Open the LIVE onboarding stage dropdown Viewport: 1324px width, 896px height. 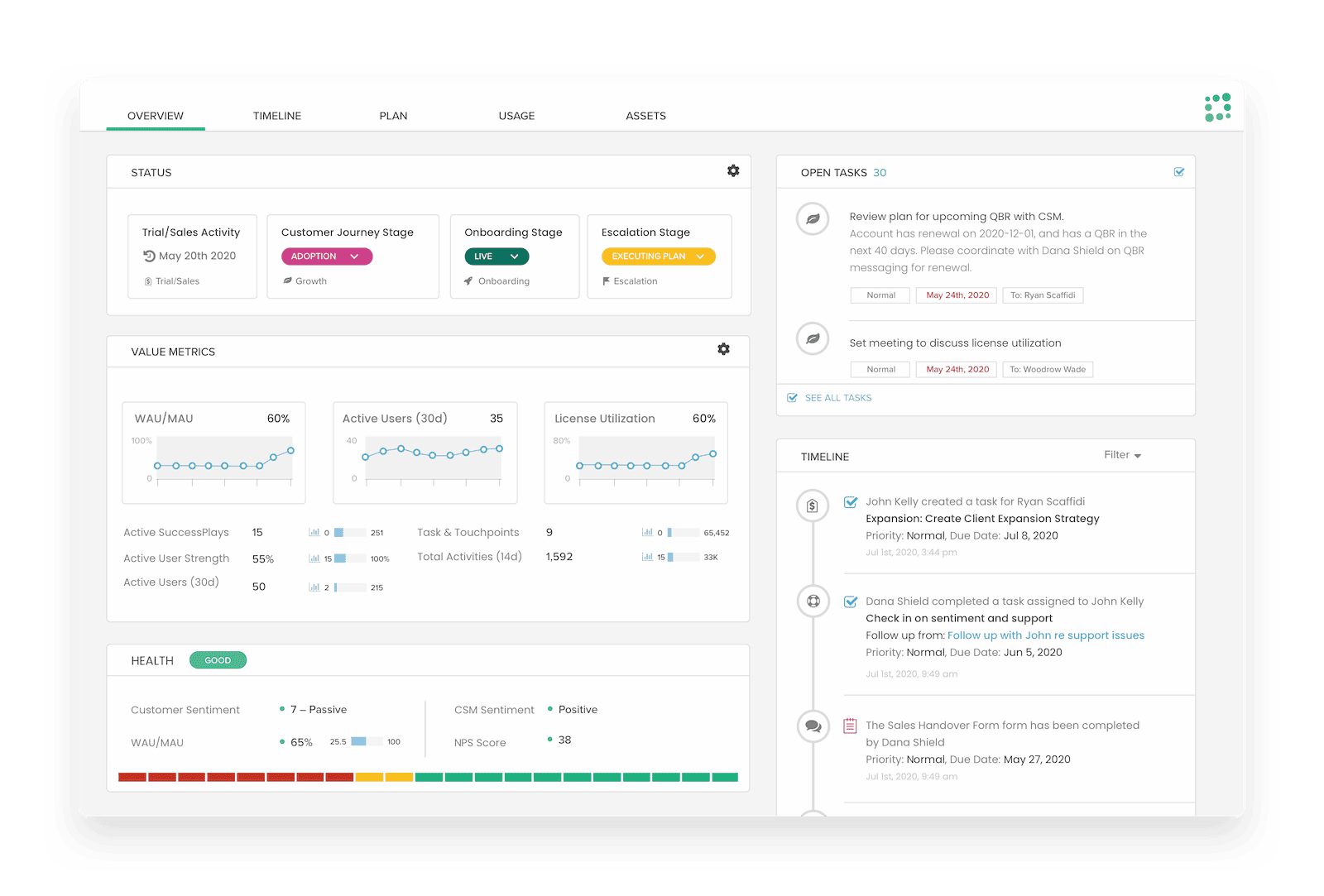point(496,256)
